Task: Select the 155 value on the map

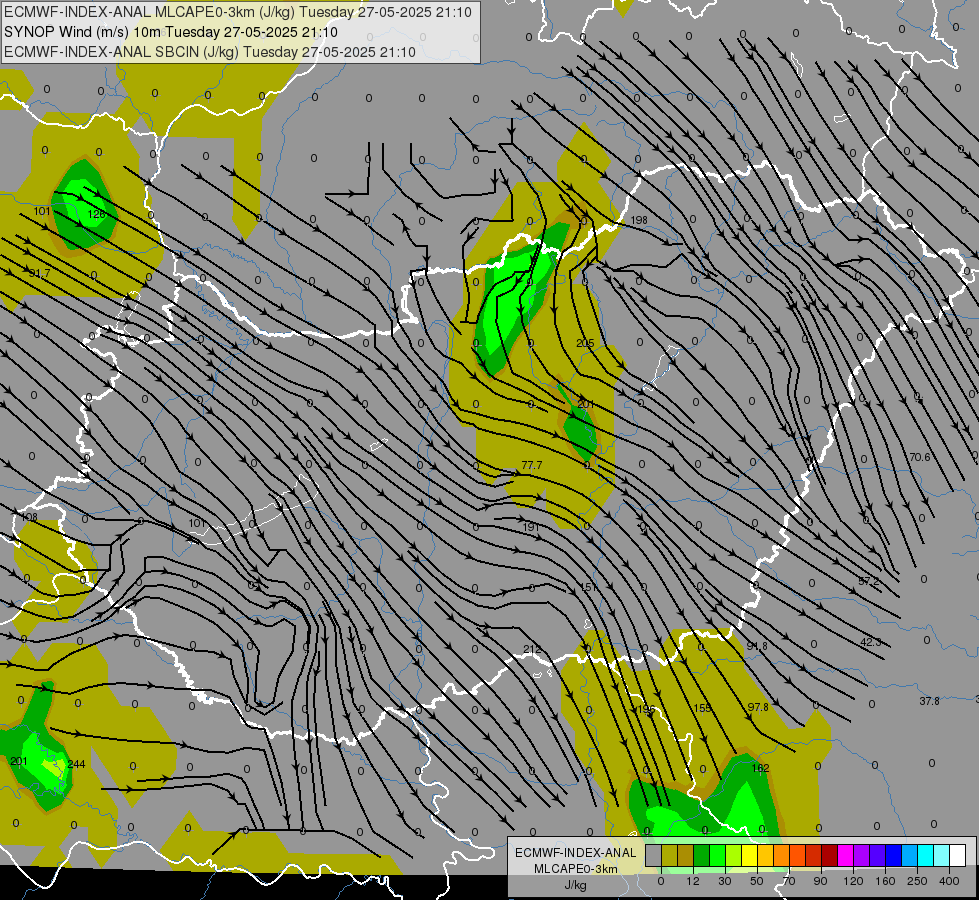Action: (x=702, y=708)
